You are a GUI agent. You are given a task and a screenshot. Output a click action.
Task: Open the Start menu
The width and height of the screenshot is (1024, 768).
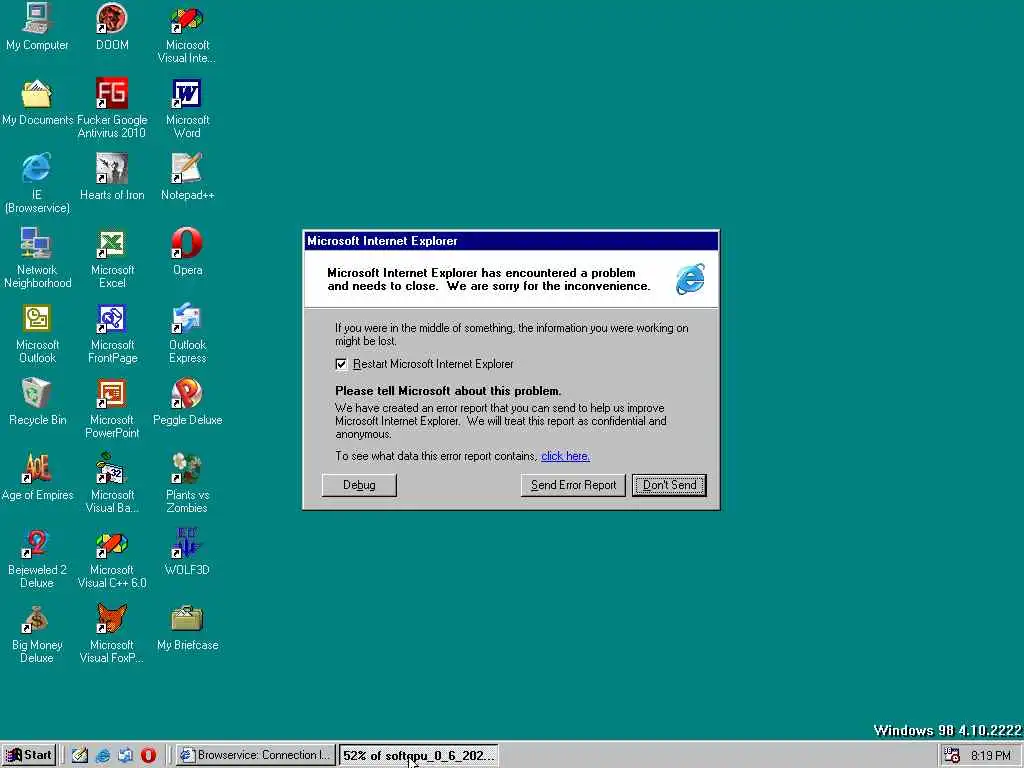tap(29, 755)
